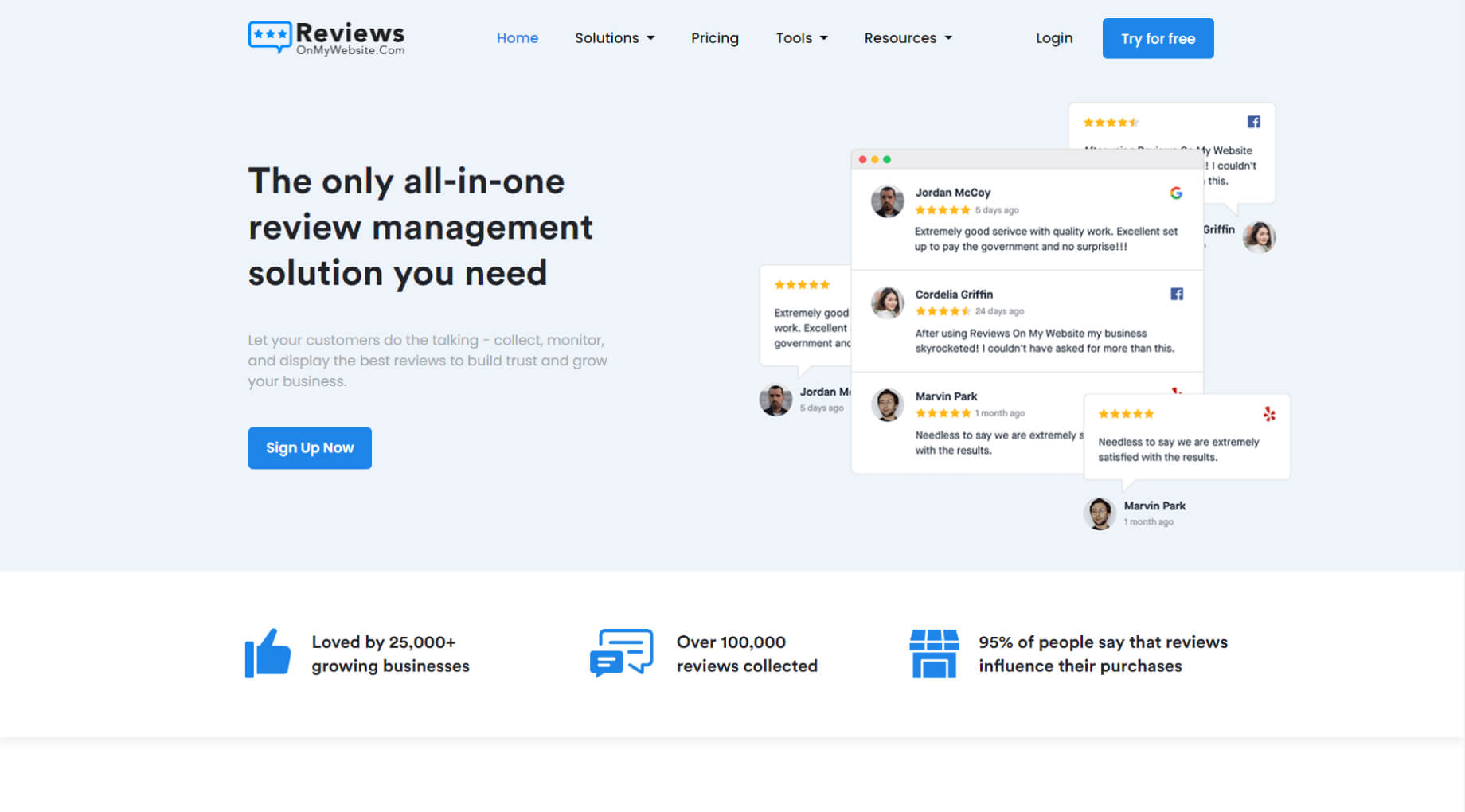Click the review text 'After using Reviews On My Website'
This screenshot has height=812, width=1465.
click(x=1045, y=341)
